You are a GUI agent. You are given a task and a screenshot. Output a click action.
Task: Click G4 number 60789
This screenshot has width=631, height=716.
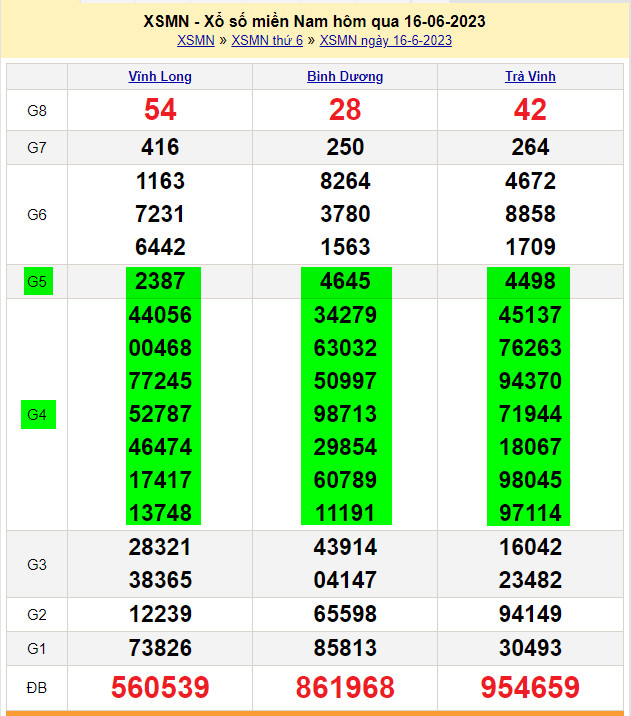coord(345,480)
